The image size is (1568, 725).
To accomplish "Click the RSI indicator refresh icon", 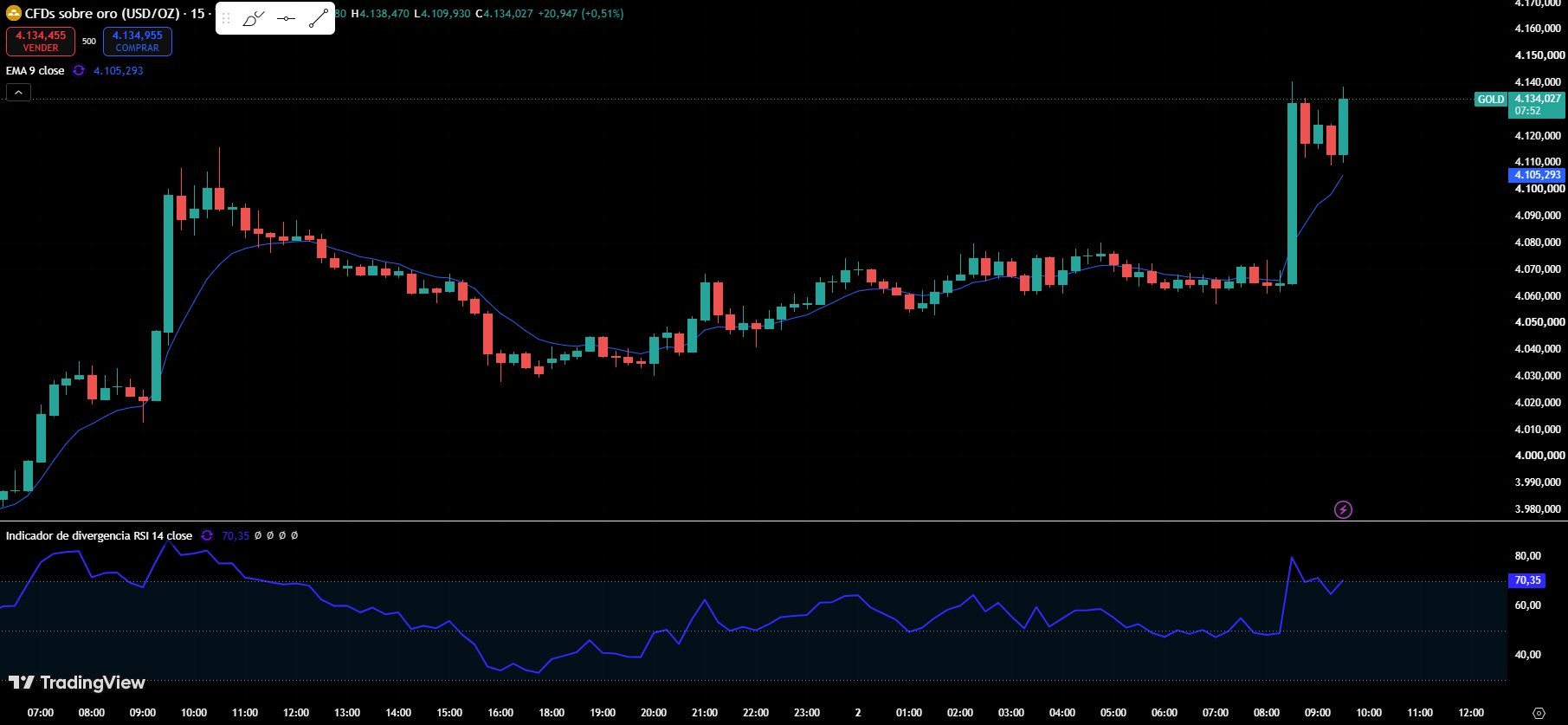I will point(207,535).
